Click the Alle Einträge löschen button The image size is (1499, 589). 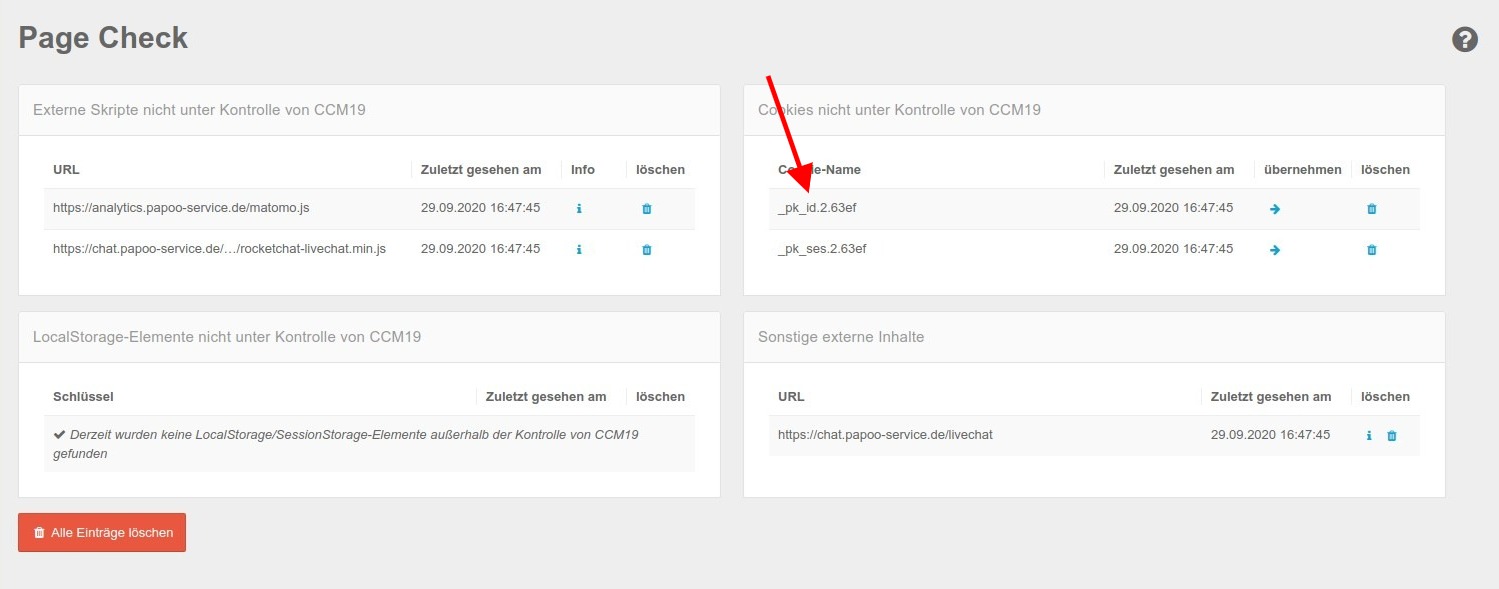click(x=101, y=532)
